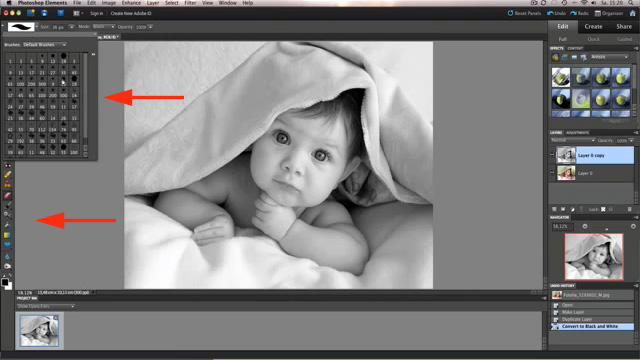Click the adjustment layer half-circle icon

point(572,209)
